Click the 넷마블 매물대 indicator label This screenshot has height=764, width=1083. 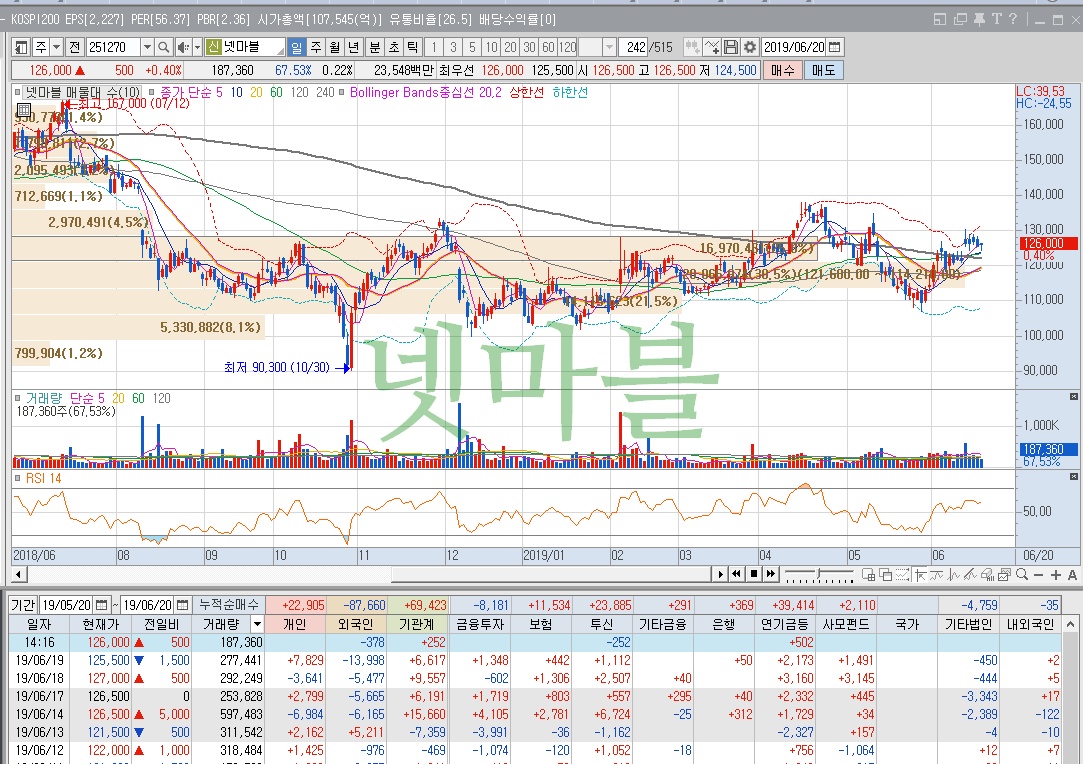pos(82,92)
